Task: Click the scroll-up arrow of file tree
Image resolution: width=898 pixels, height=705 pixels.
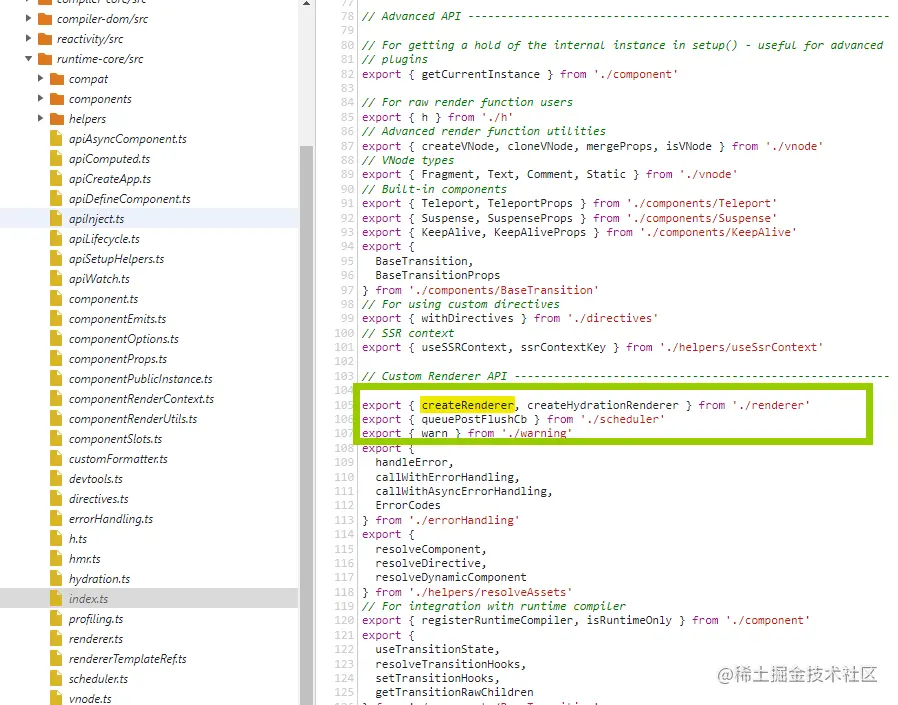Action: point(306,3)
